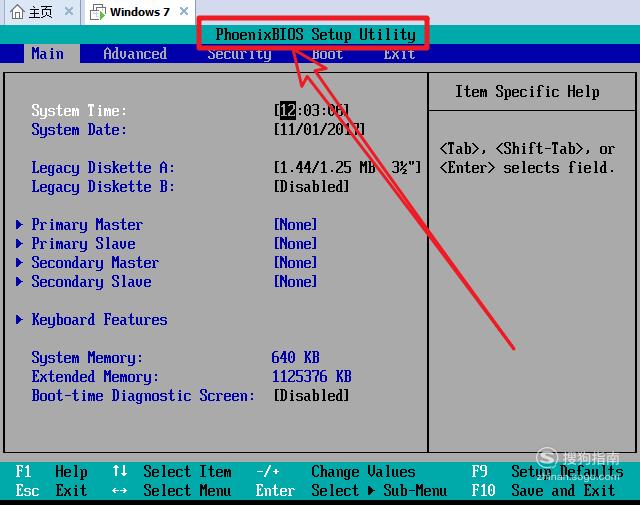Expand the Primary Master arrow
This screenshot has height=505, width=640.
tap(19, 224)
